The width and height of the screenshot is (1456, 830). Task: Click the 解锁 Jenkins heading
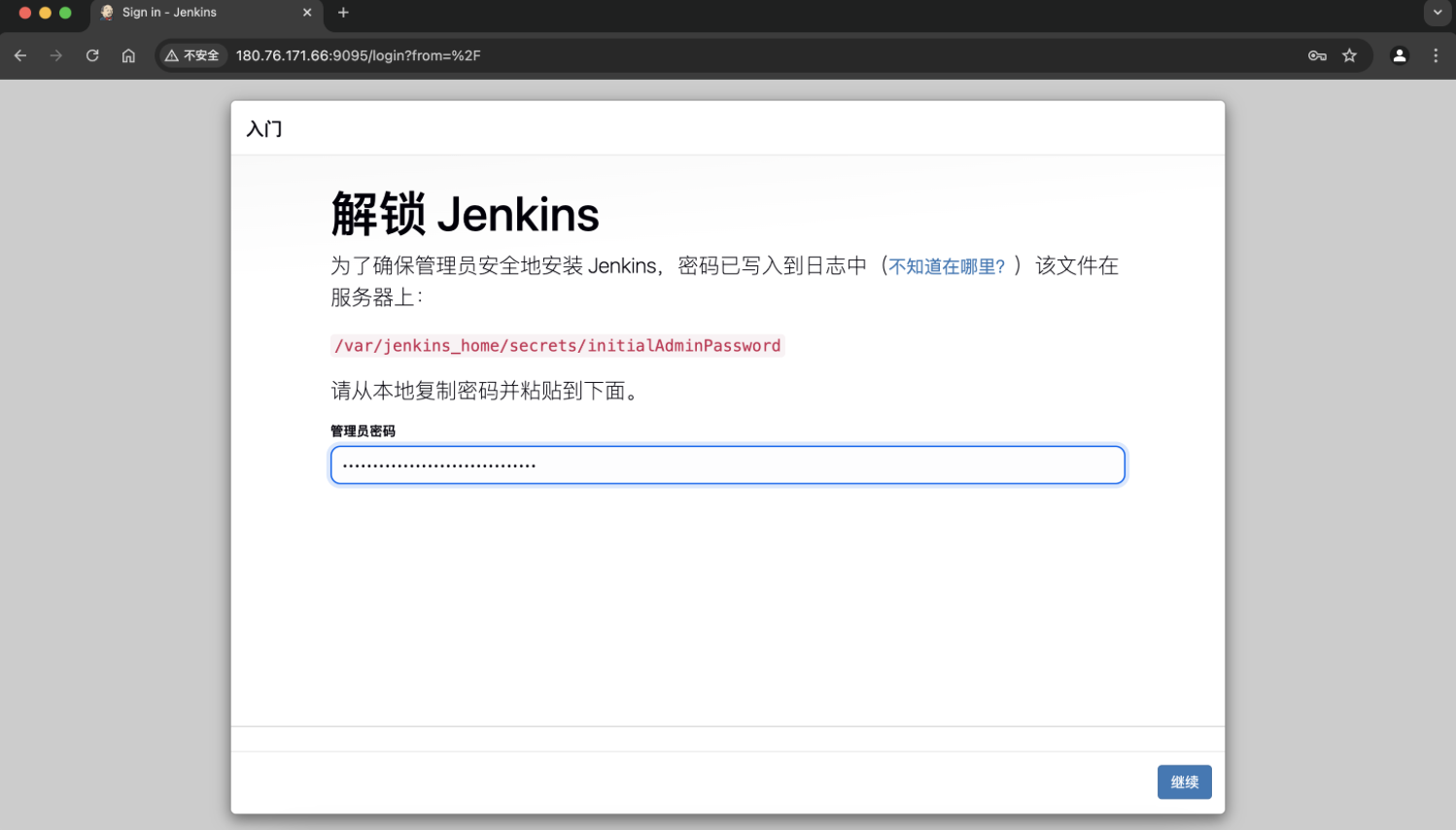pyautogui.click(x=466, y=214)
